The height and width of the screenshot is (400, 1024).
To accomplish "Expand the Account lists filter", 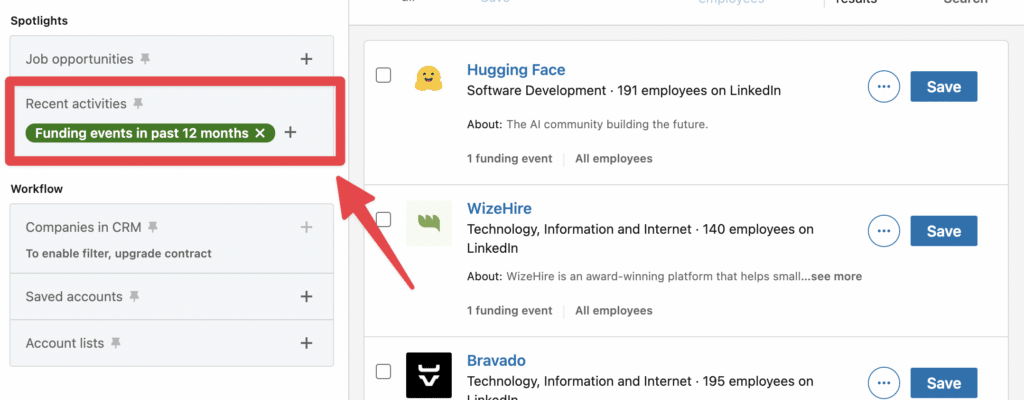I will (306, 343).
